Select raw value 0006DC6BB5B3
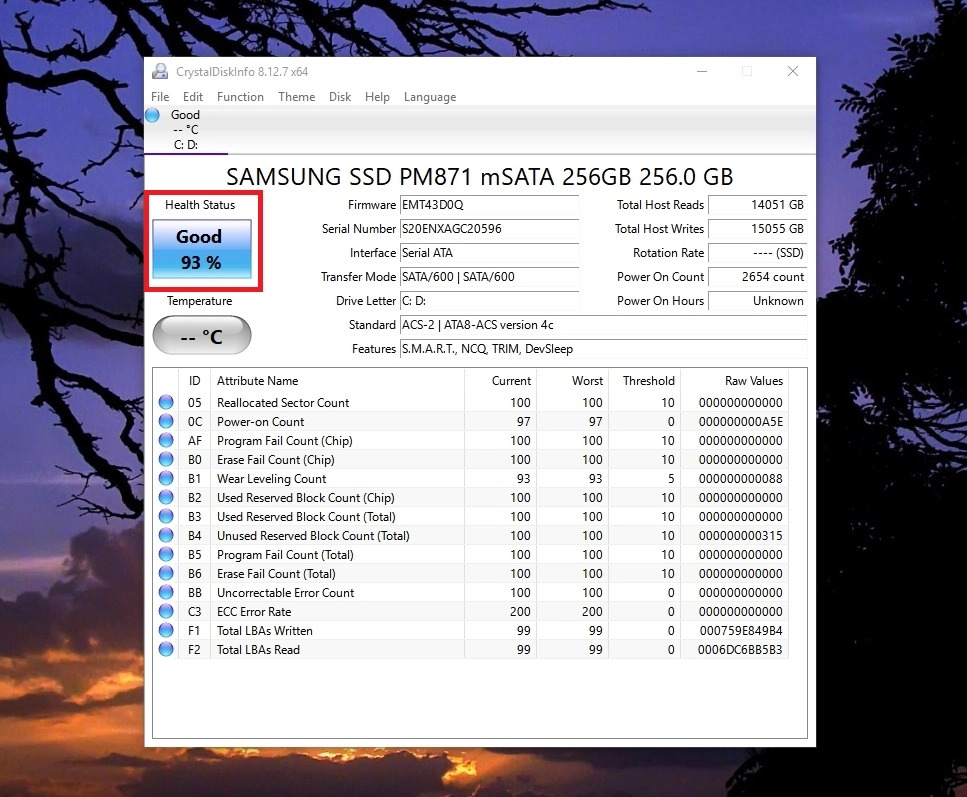The height and width of the screenshot is (797, 967). tap(740, 650)
